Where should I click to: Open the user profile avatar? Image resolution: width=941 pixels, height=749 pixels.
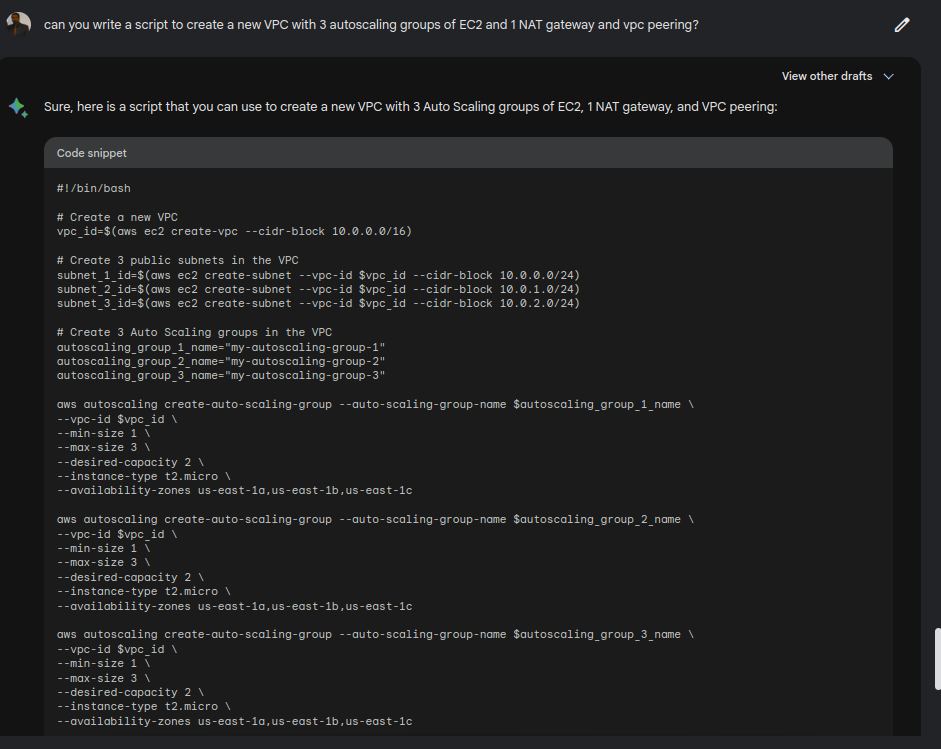(19, 24)
